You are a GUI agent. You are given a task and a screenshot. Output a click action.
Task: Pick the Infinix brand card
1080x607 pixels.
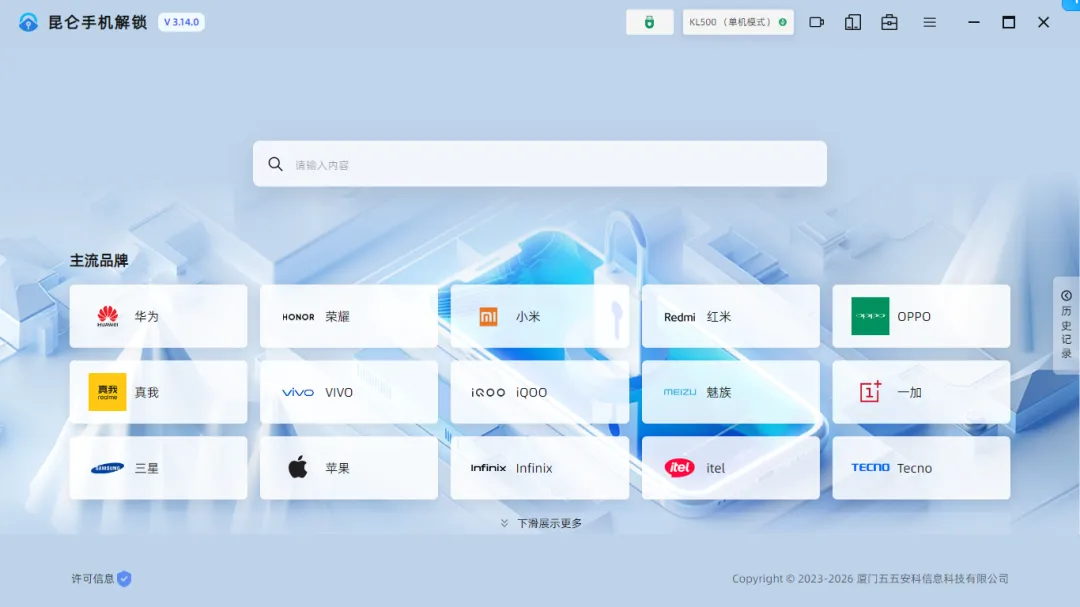coord(539,468)
